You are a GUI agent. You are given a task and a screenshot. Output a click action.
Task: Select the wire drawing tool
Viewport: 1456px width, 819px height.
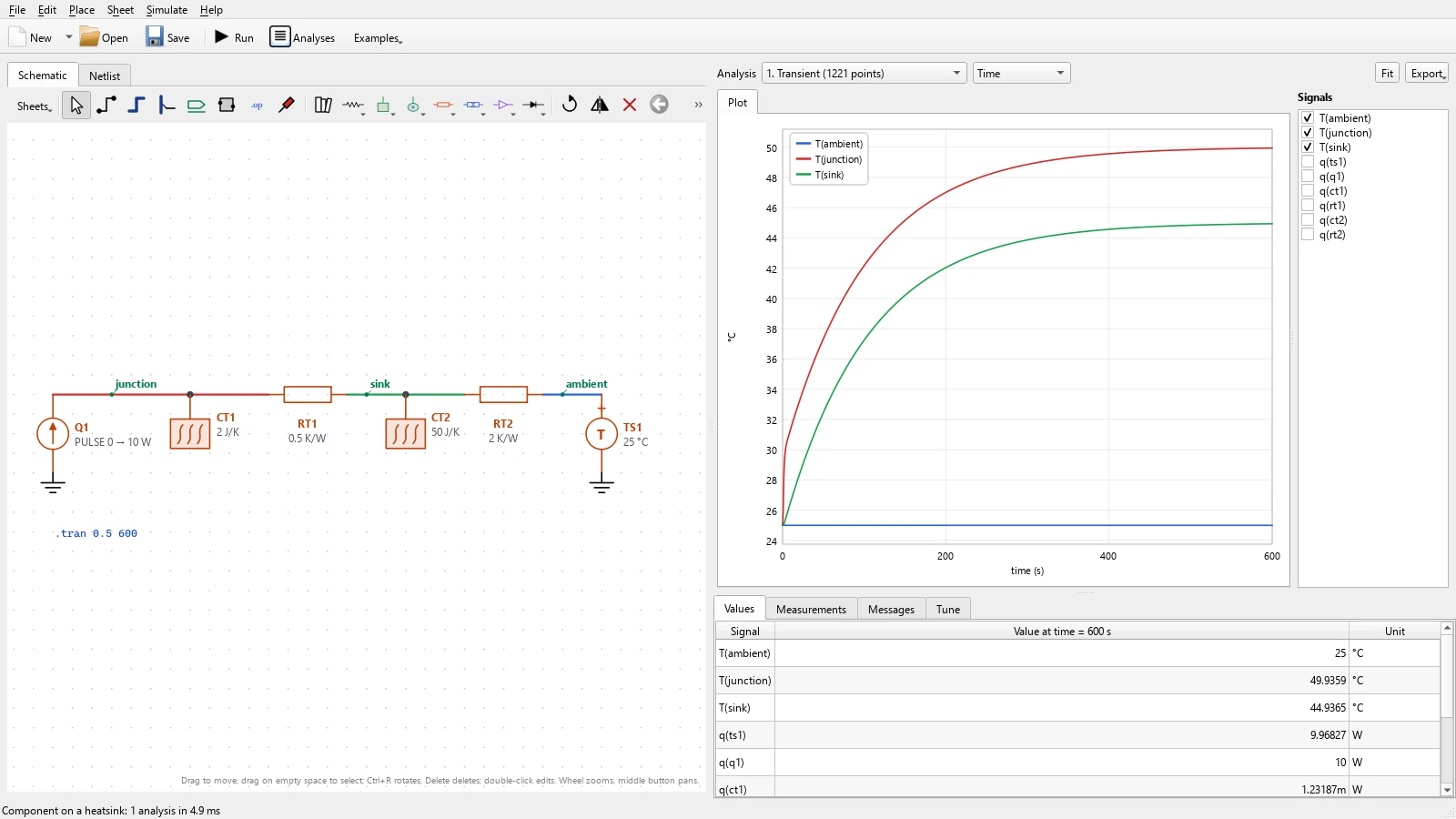click(x=106, y=106)
